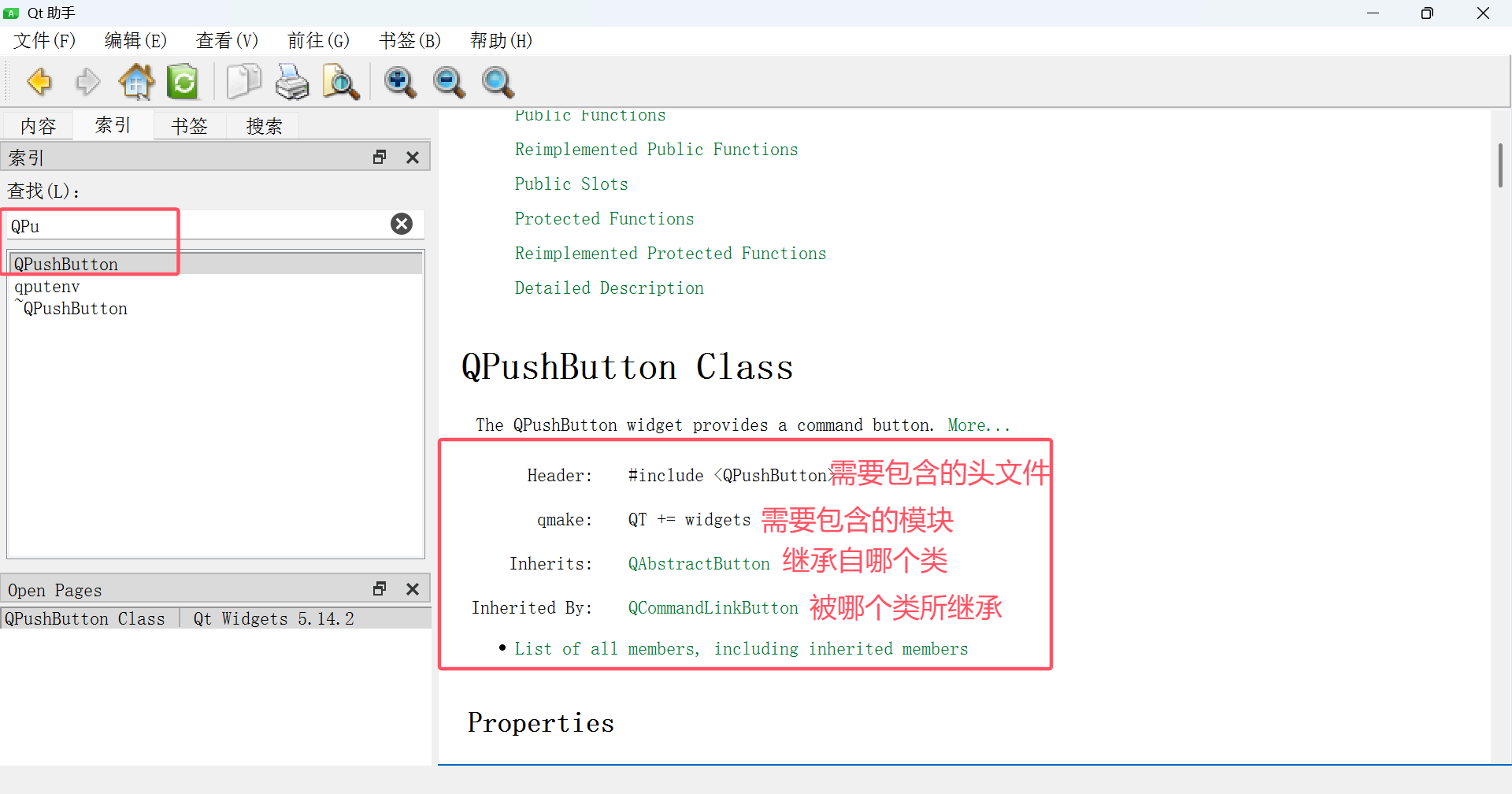Viewport: 1512px width, 794px height.
Task: Click the document vertical scrollbar thumb
Action: coord(1500,165)
